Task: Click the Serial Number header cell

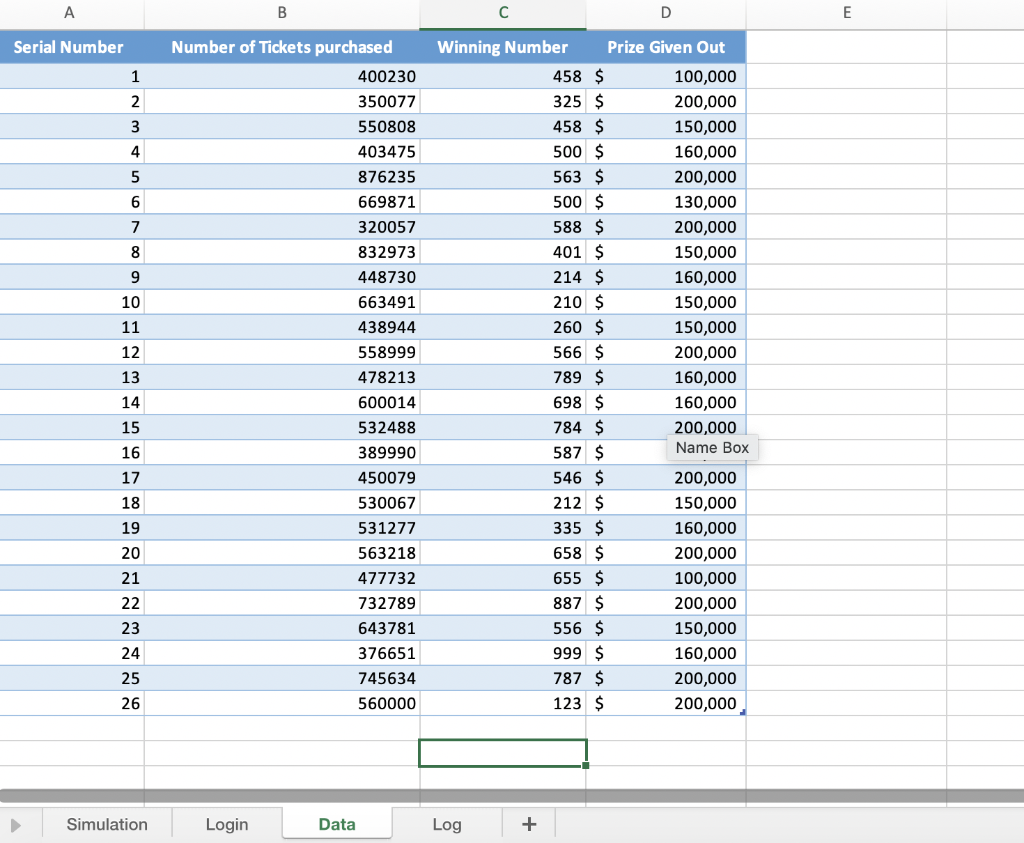Action: [69, 46]
